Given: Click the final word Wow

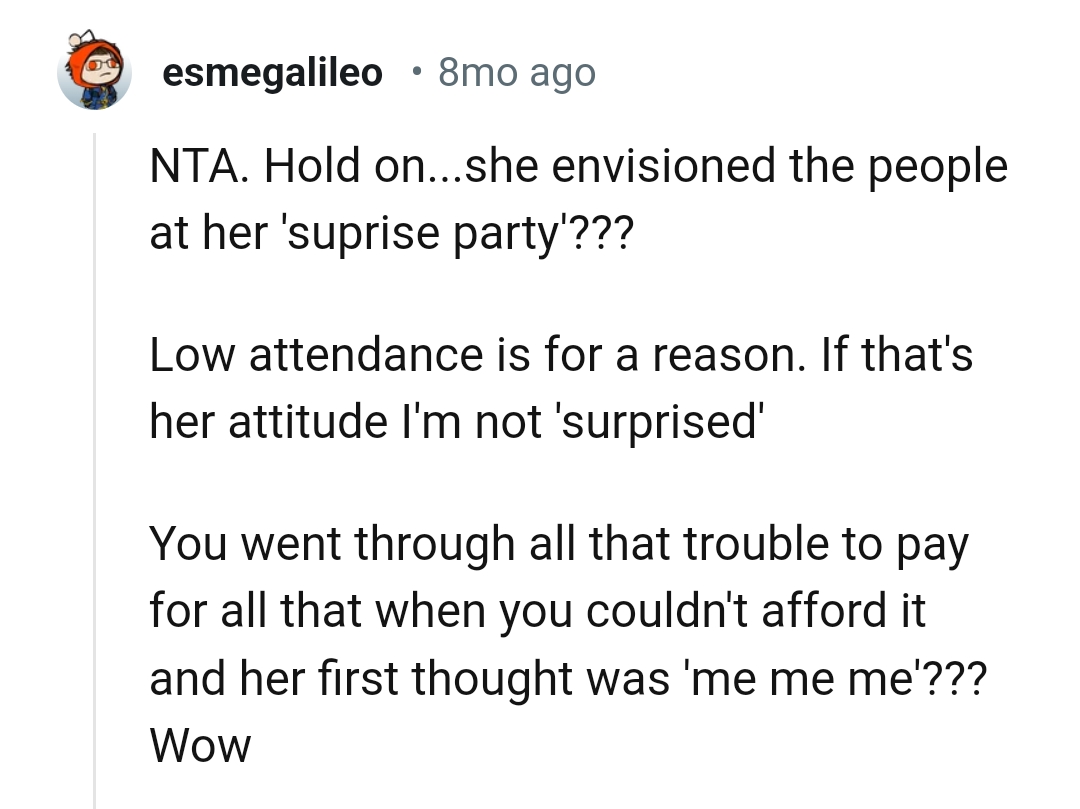Looking at the screenshot, I should pos(199,745).
